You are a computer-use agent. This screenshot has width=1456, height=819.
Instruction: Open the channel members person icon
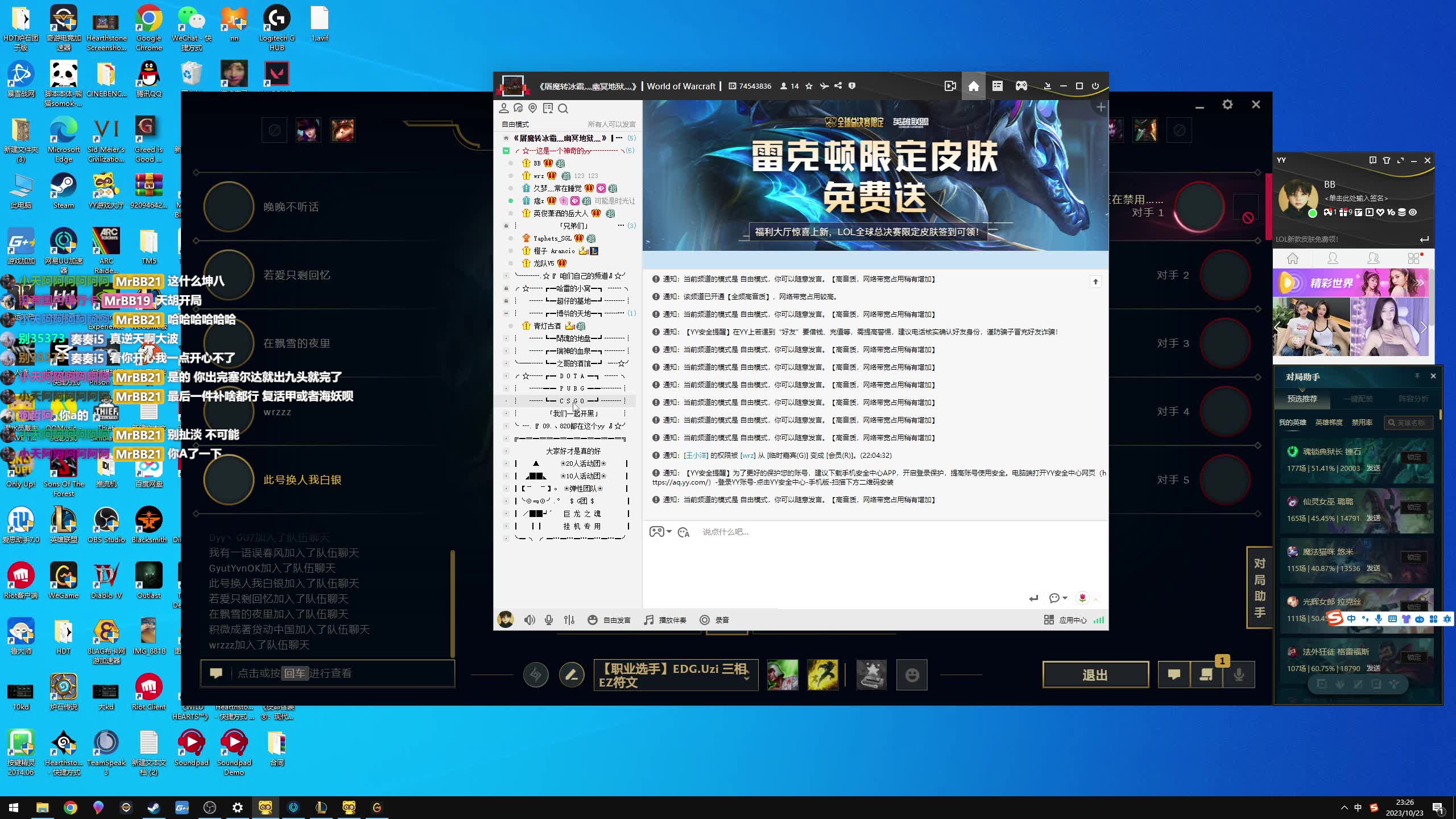pyautogui.click(x=503, y=108)
